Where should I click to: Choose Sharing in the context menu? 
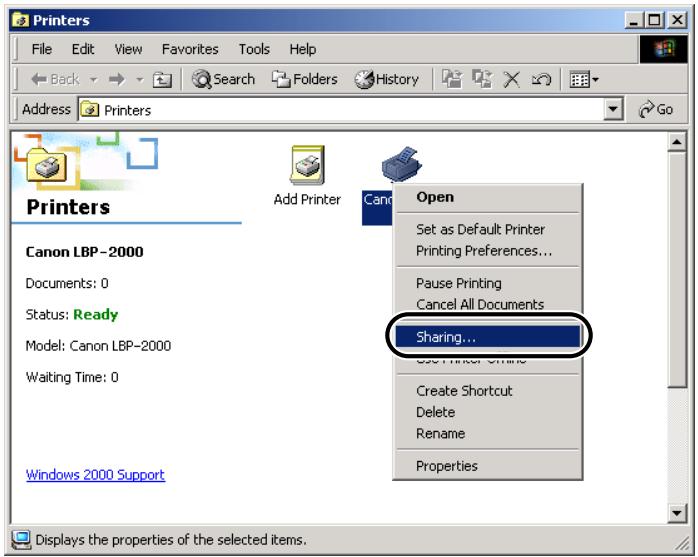click(x=487, y=337)
